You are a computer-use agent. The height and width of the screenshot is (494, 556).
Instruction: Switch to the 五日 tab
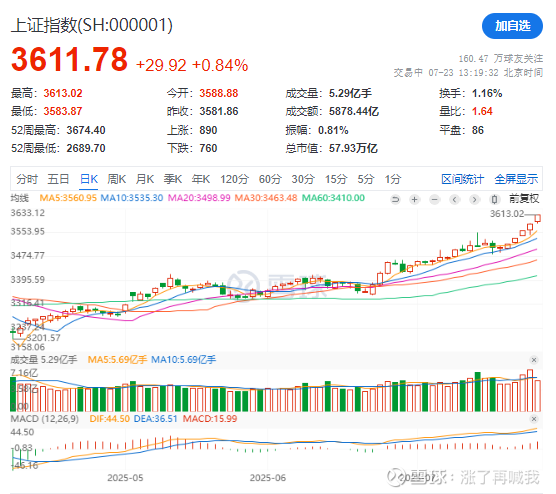coord(58,179)
